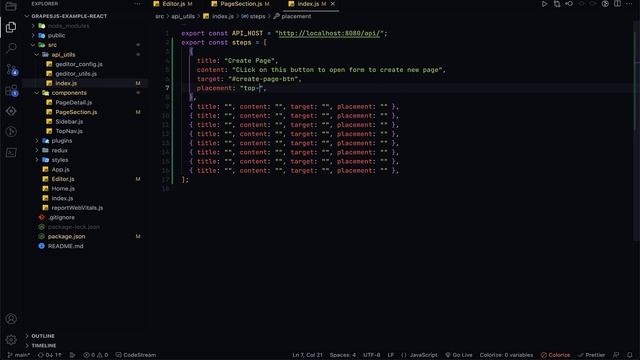
Task: Open README.md file
Action: [x=65, y=246]
